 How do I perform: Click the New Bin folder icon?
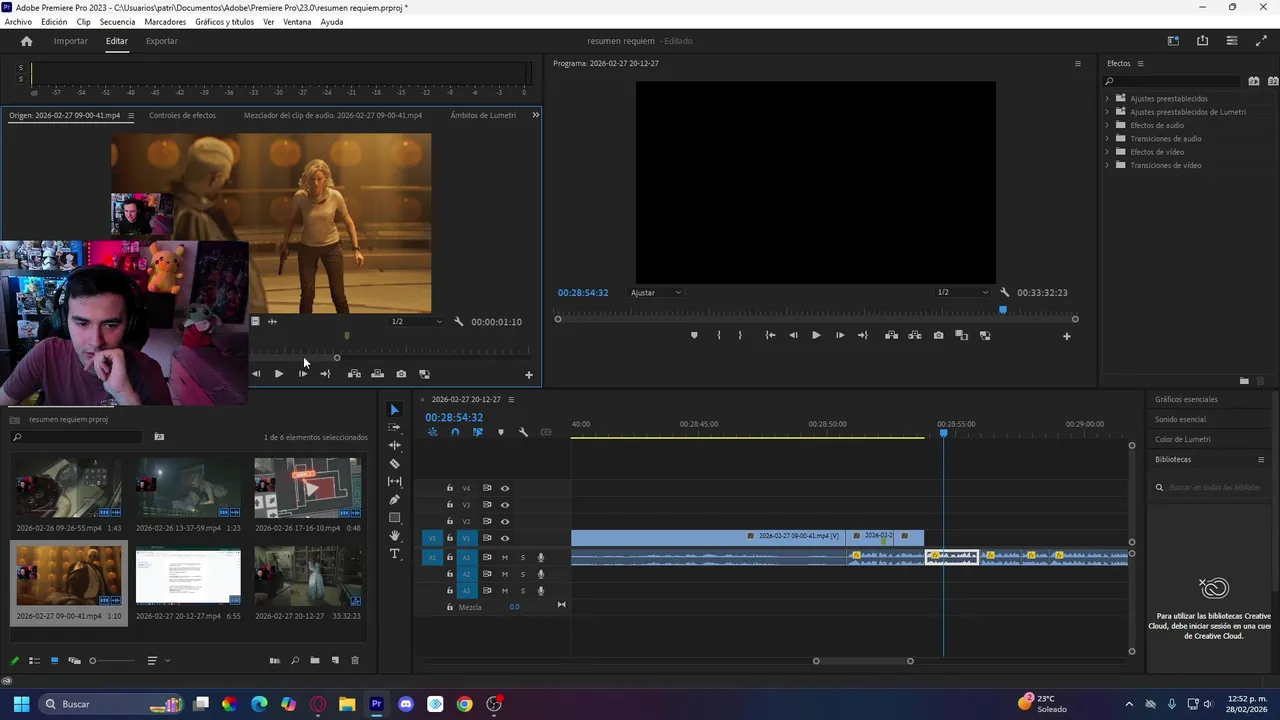click(x=315, y=660)
